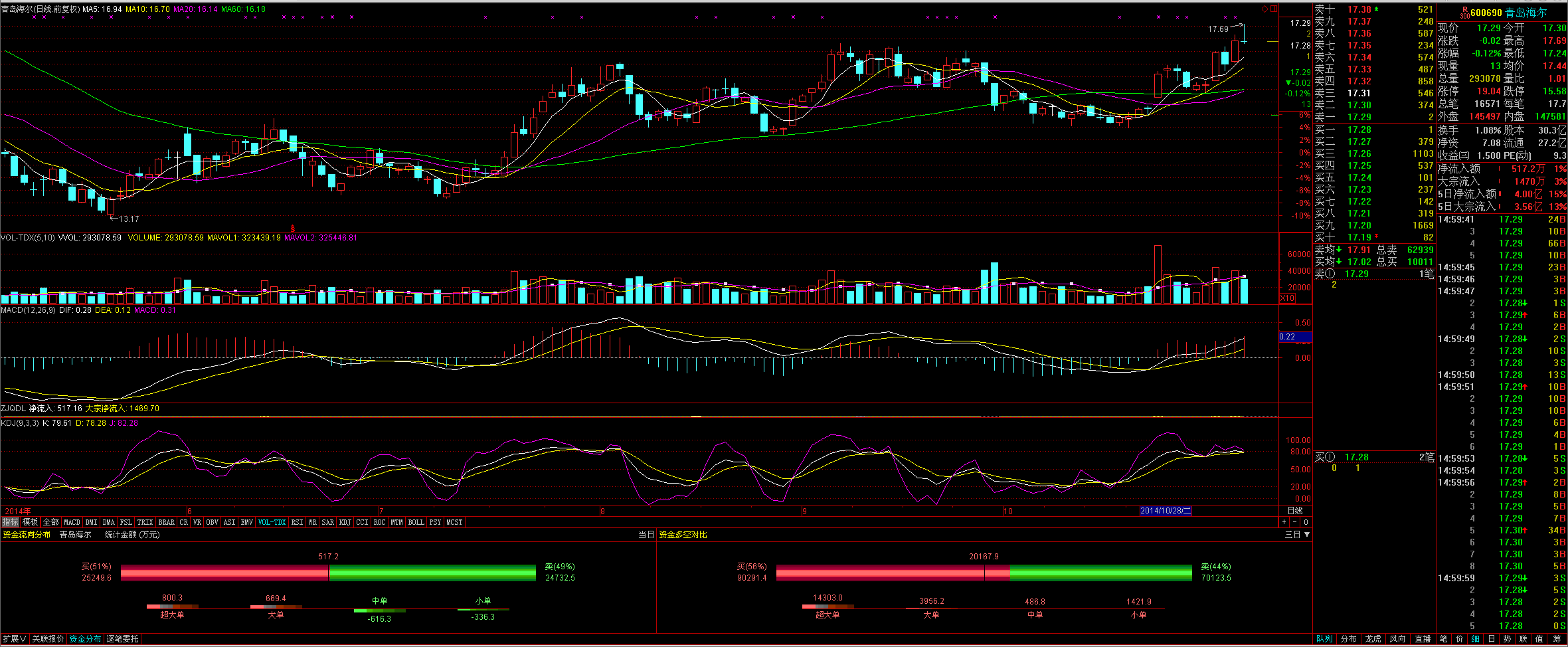Click the plus zoom-in button under the chart
The image size is (1568, 647).
[1284, 522]
